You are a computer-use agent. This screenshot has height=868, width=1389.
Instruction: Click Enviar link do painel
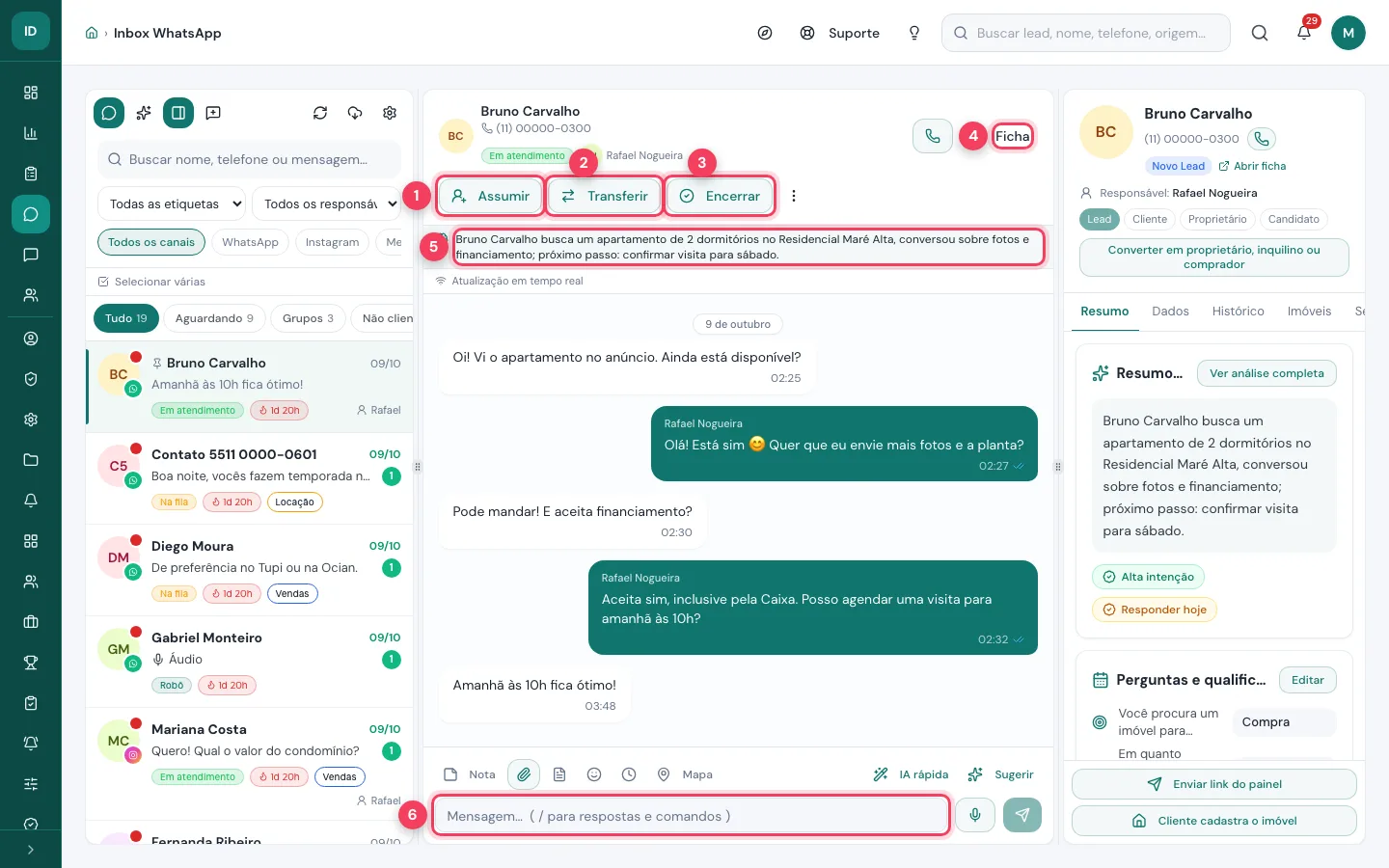(1214, 784)
